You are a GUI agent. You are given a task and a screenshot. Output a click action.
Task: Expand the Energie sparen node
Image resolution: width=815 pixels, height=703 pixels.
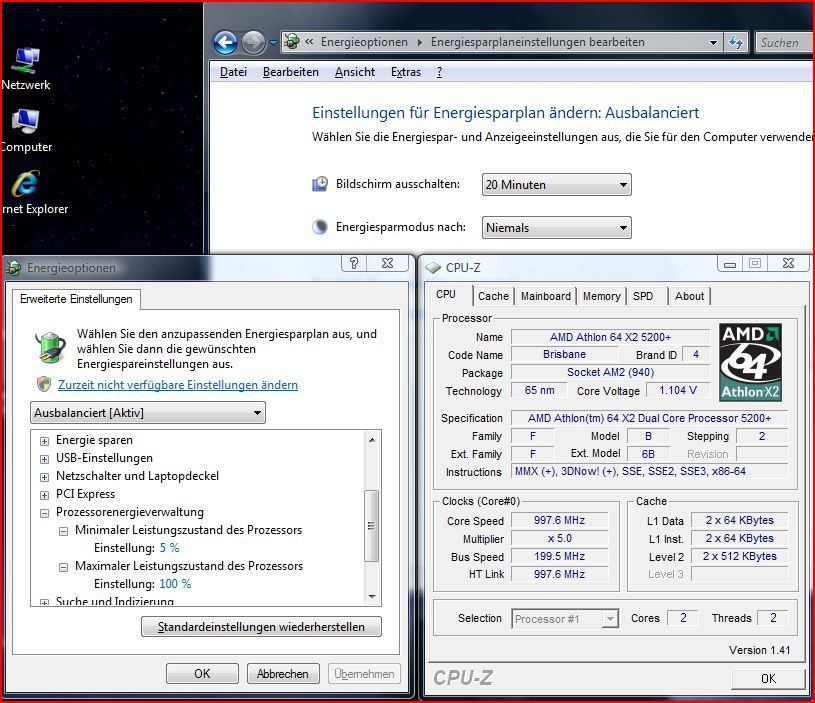(x=45, y=441)
